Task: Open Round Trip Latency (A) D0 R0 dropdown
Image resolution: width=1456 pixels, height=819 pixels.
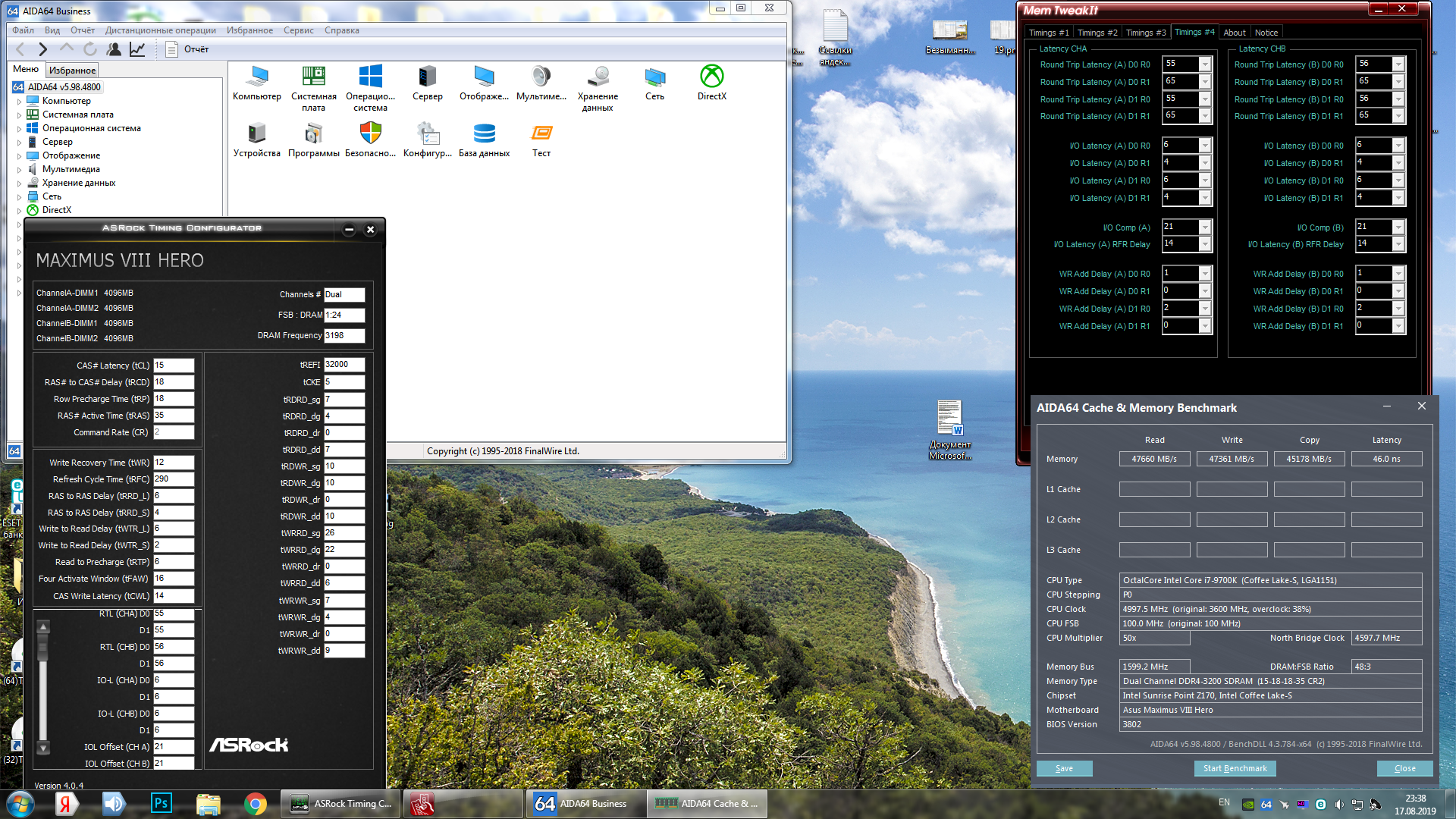Action: (x=1204, y=64)
